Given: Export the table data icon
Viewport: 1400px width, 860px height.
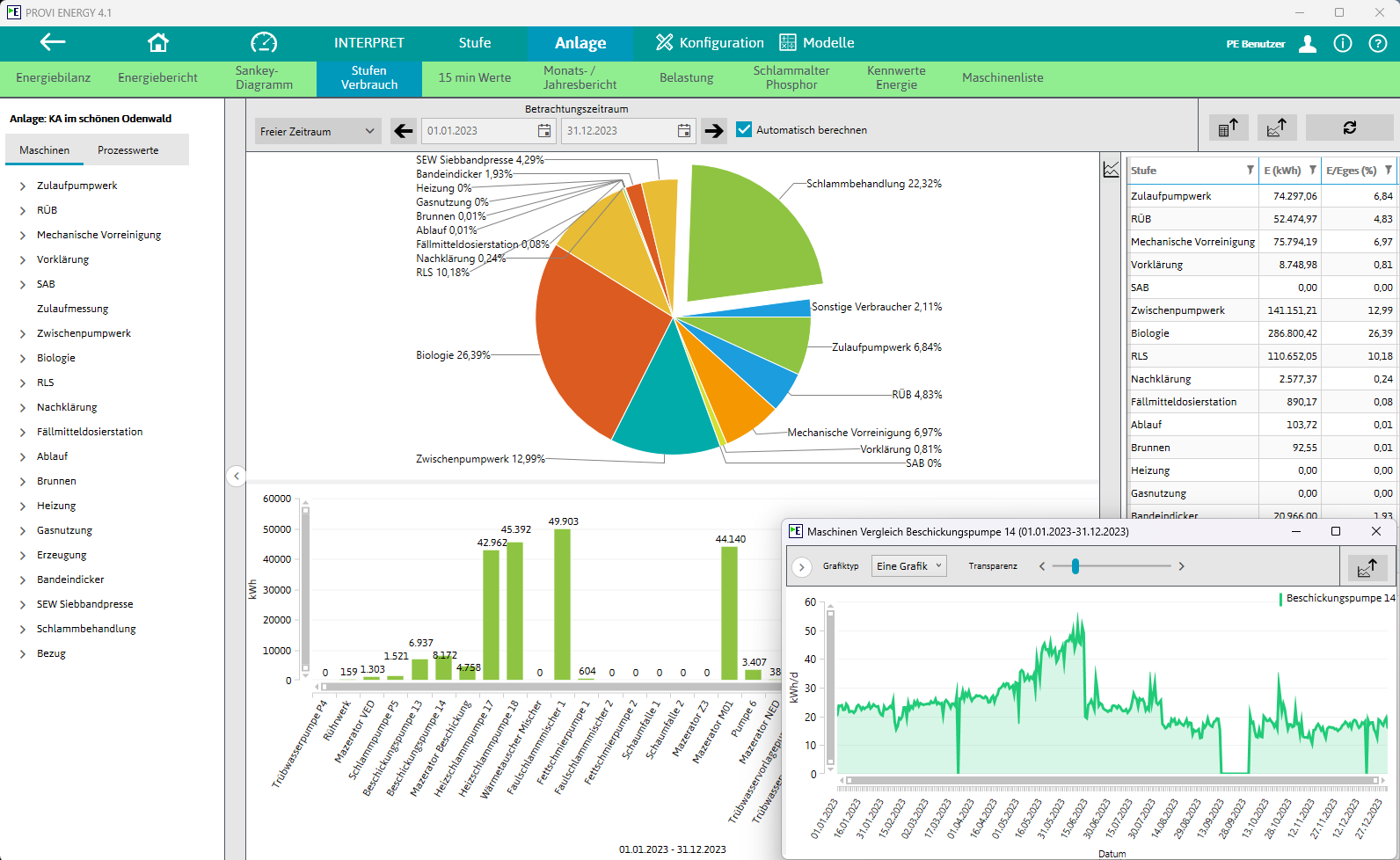Looking at the screenshot, I should 1229,128.
